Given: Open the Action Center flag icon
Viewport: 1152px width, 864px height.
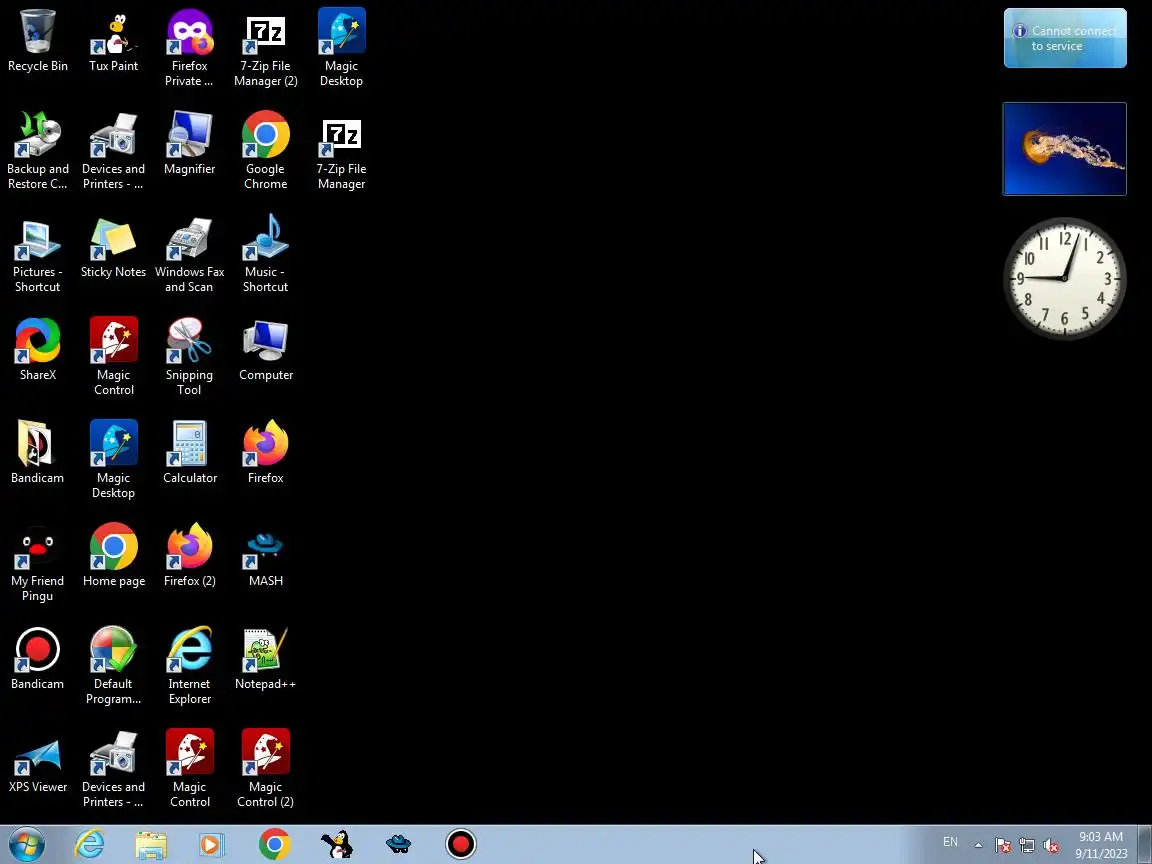Looking at the screenshot, I should tap(1003, 846).
